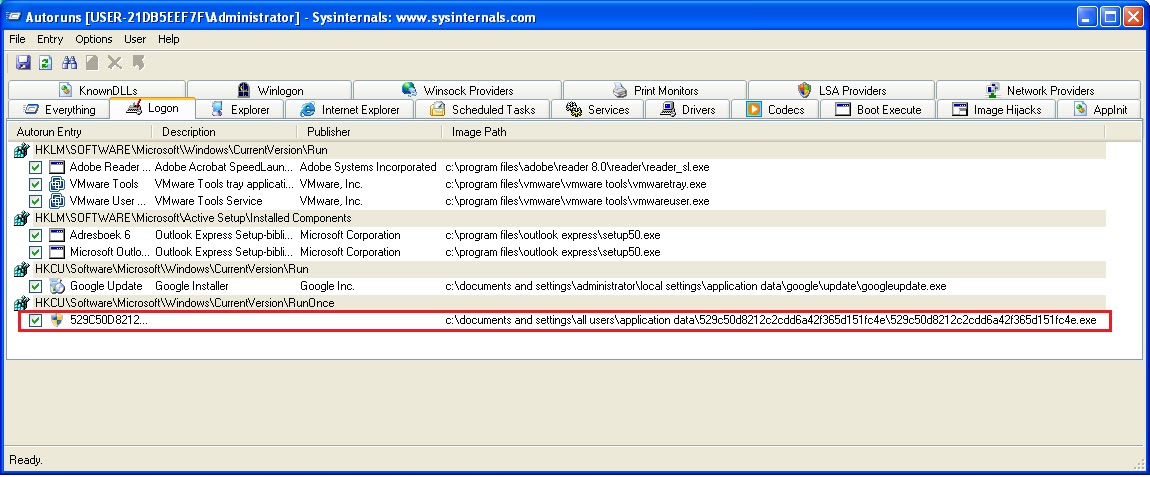Switch to the KnownDLLs tab

(97, 90)
